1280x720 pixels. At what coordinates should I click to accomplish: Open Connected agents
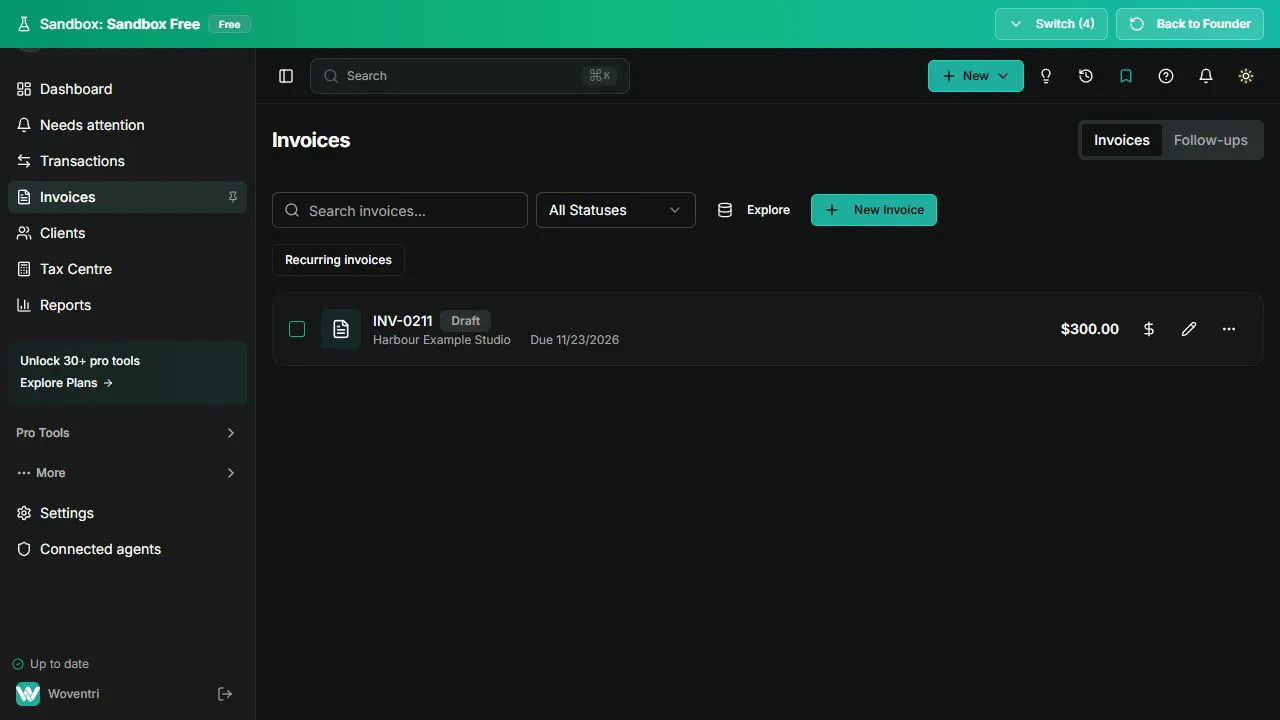[127, 549]
